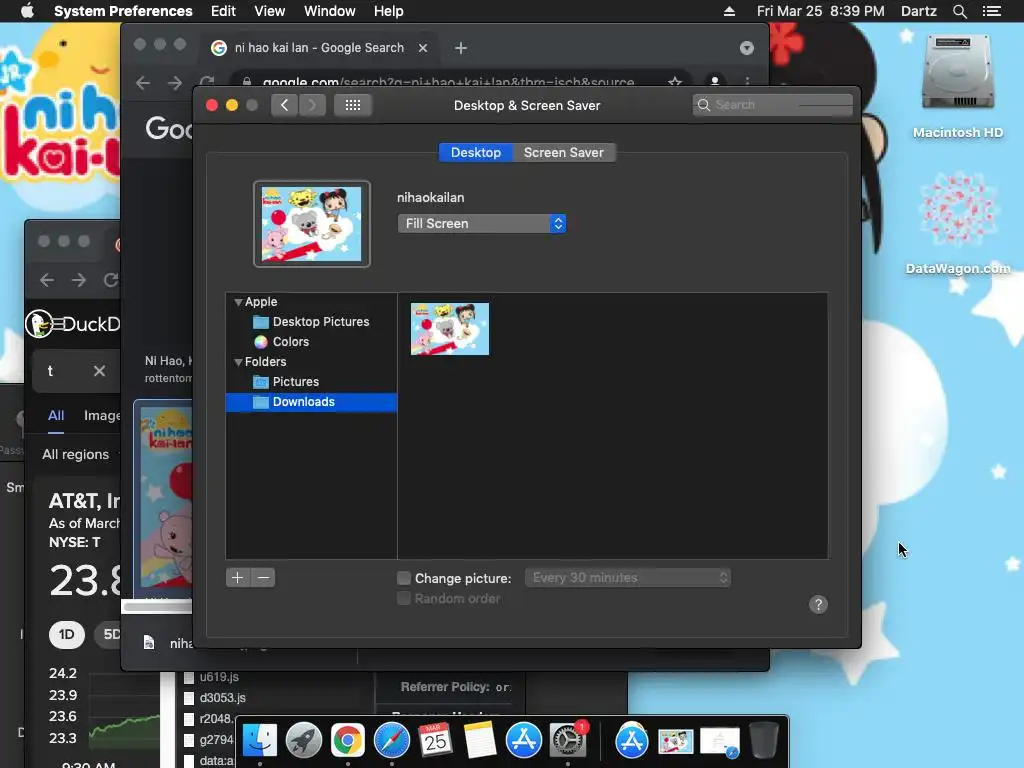This screenshot has width=1024, height=768.
Task: Select Colors in the sidebar
Action: (x=311, y=342)
